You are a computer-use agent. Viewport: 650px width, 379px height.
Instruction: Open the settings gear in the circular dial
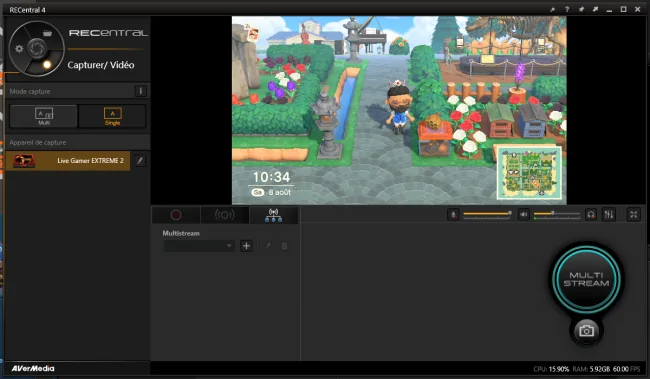pyautogui.click(x=19, y=49)
